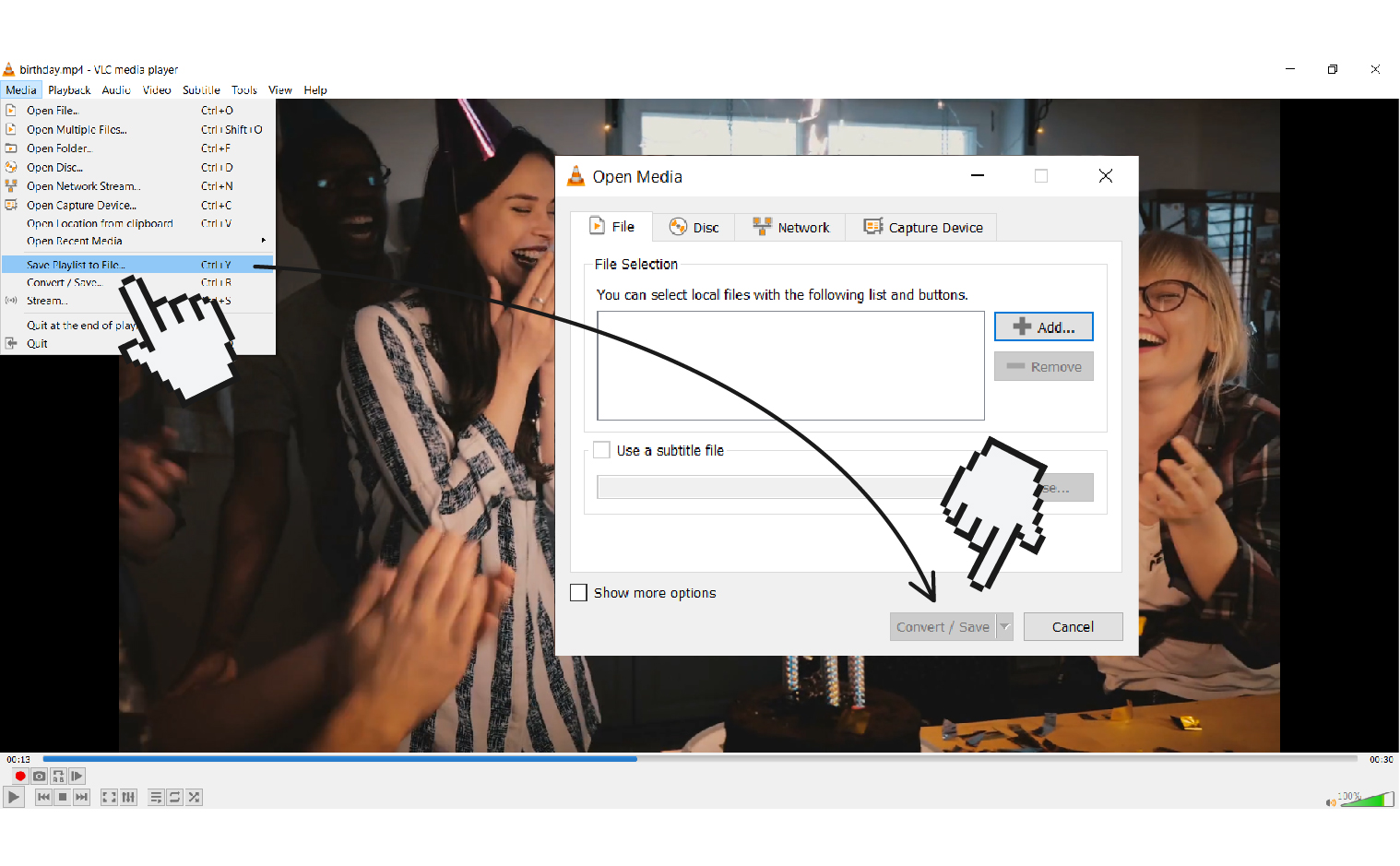
Task: Toggle the A-B loop button
Action: (x=59, y=777)
